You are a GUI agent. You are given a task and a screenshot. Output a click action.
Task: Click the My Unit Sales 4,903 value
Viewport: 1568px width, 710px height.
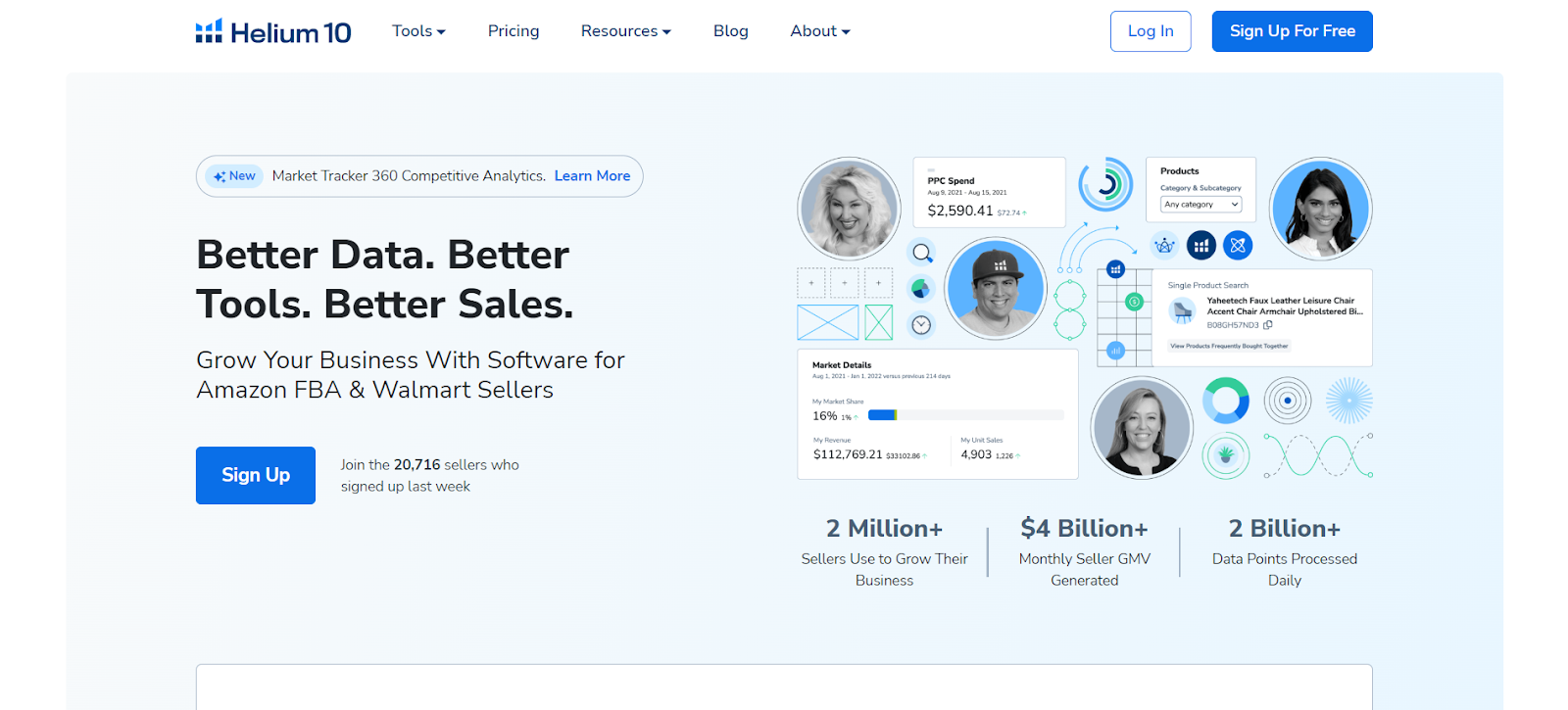[x=976, y=454]
